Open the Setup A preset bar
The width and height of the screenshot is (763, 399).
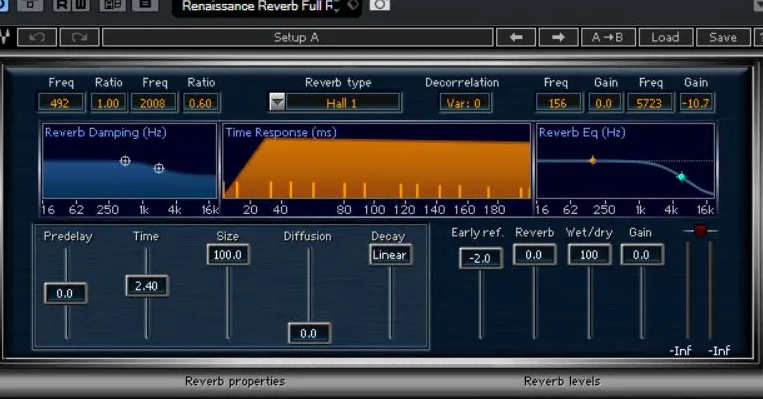coord(297,37)
